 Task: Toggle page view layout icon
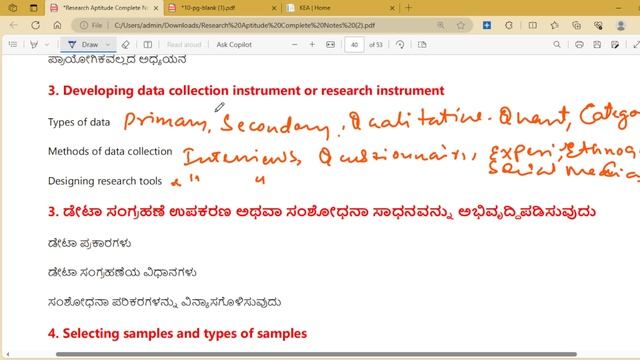(148, 44)
